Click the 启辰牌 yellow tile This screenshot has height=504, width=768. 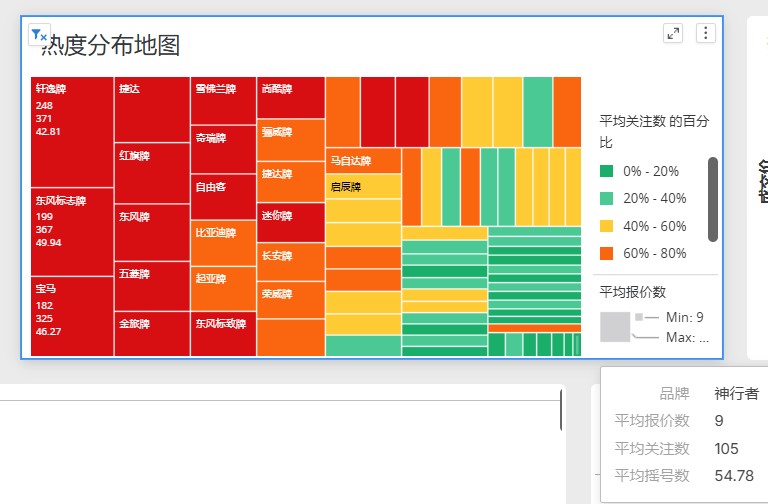click(x=363, y=186)
